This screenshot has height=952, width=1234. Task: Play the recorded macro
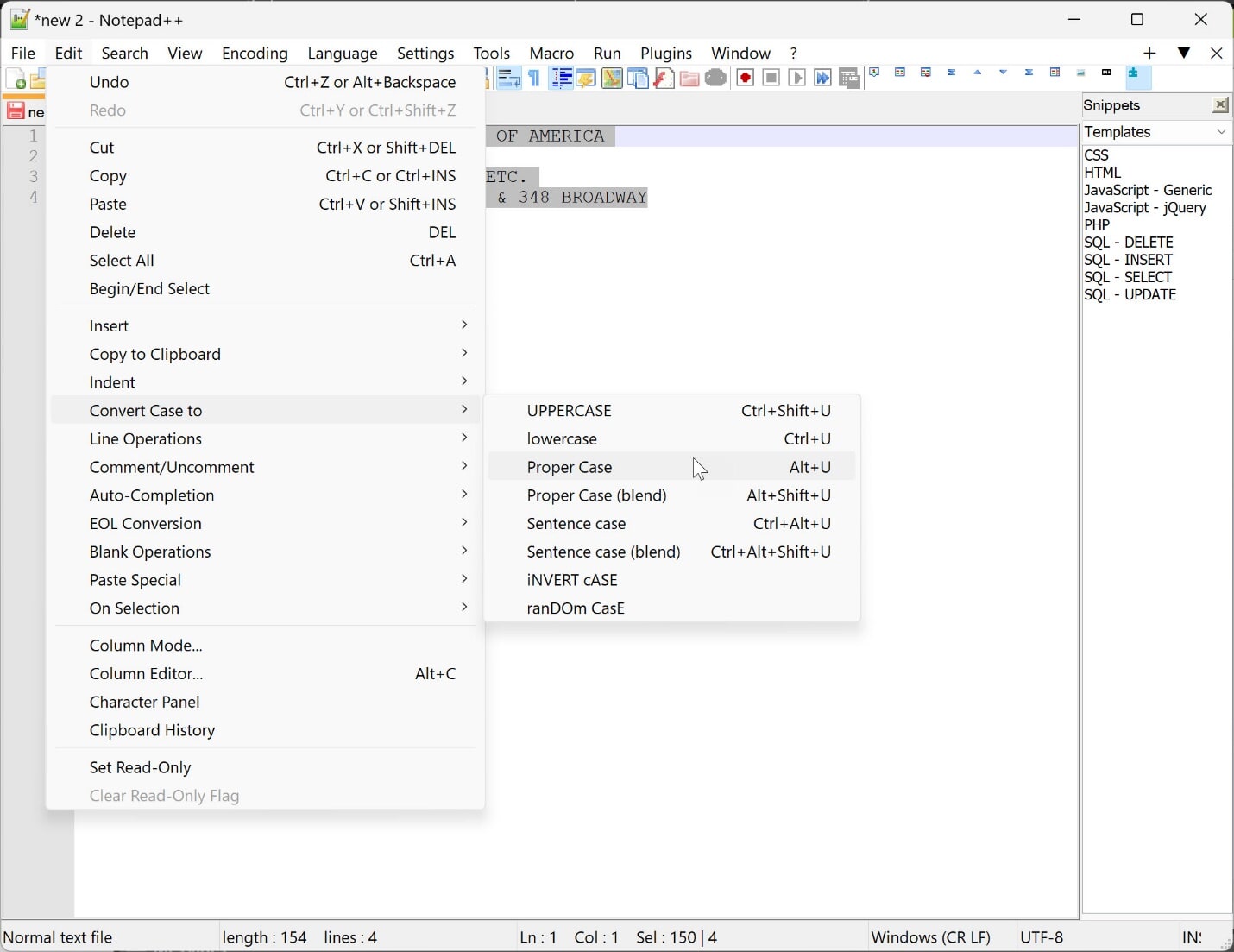point(796,78)
